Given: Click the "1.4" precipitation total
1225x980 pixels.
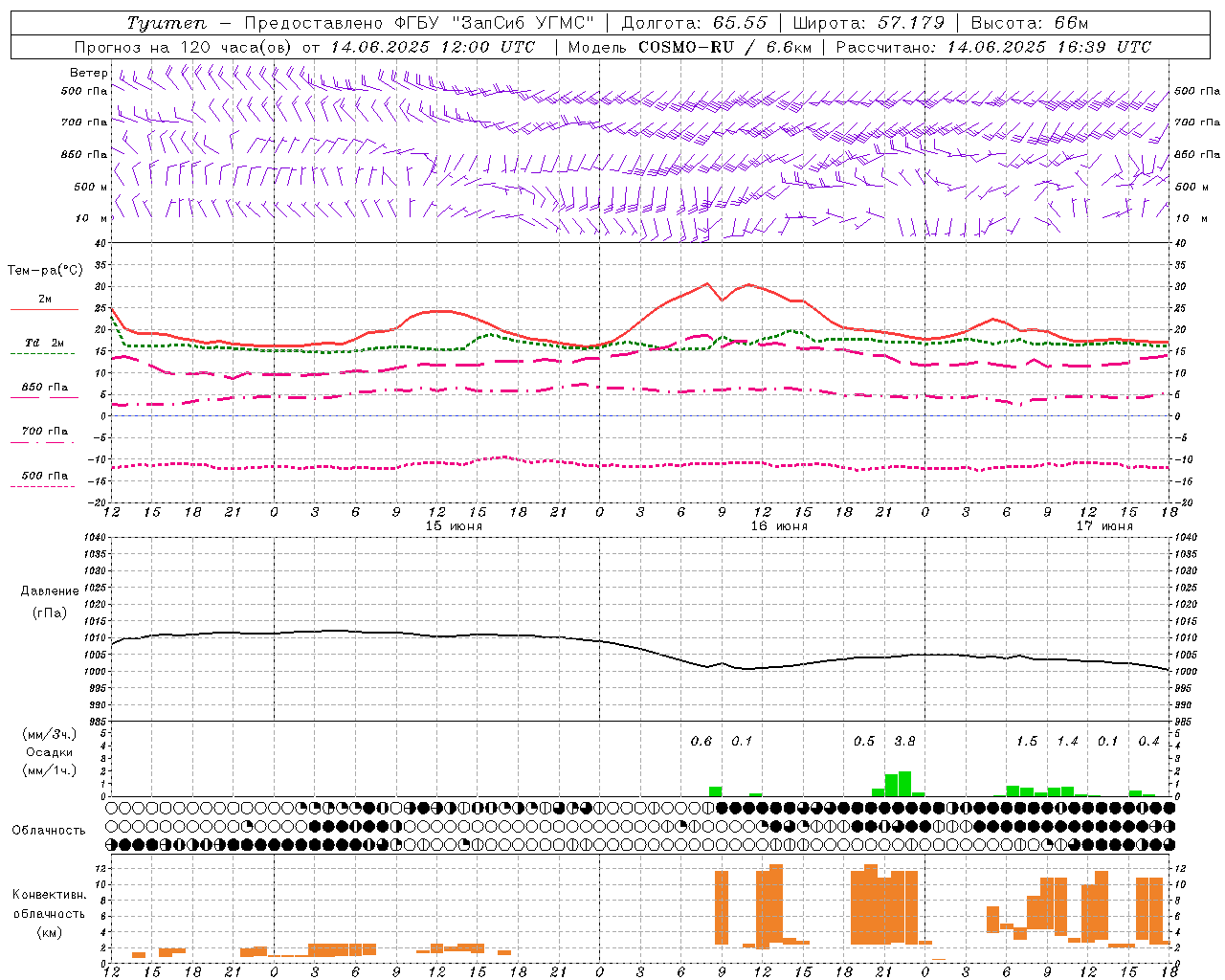Looking at the screenshot, I should coord(1067,742).
